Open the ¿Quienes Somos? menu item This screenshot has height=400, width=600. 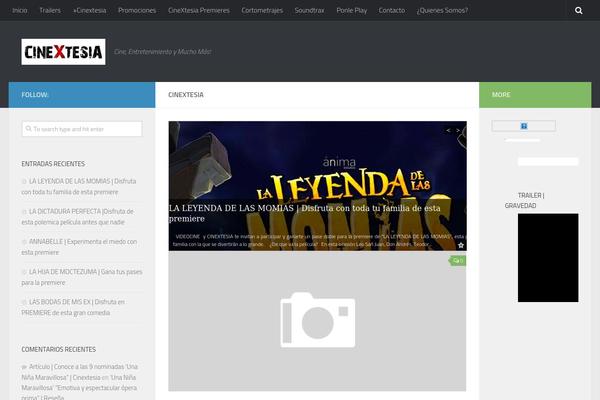coord(442,10)
